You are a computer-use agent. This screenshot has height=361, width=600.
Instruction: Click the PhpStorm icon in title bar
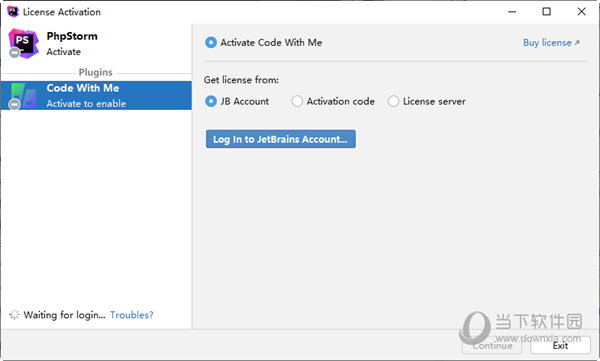click(13, 11)
